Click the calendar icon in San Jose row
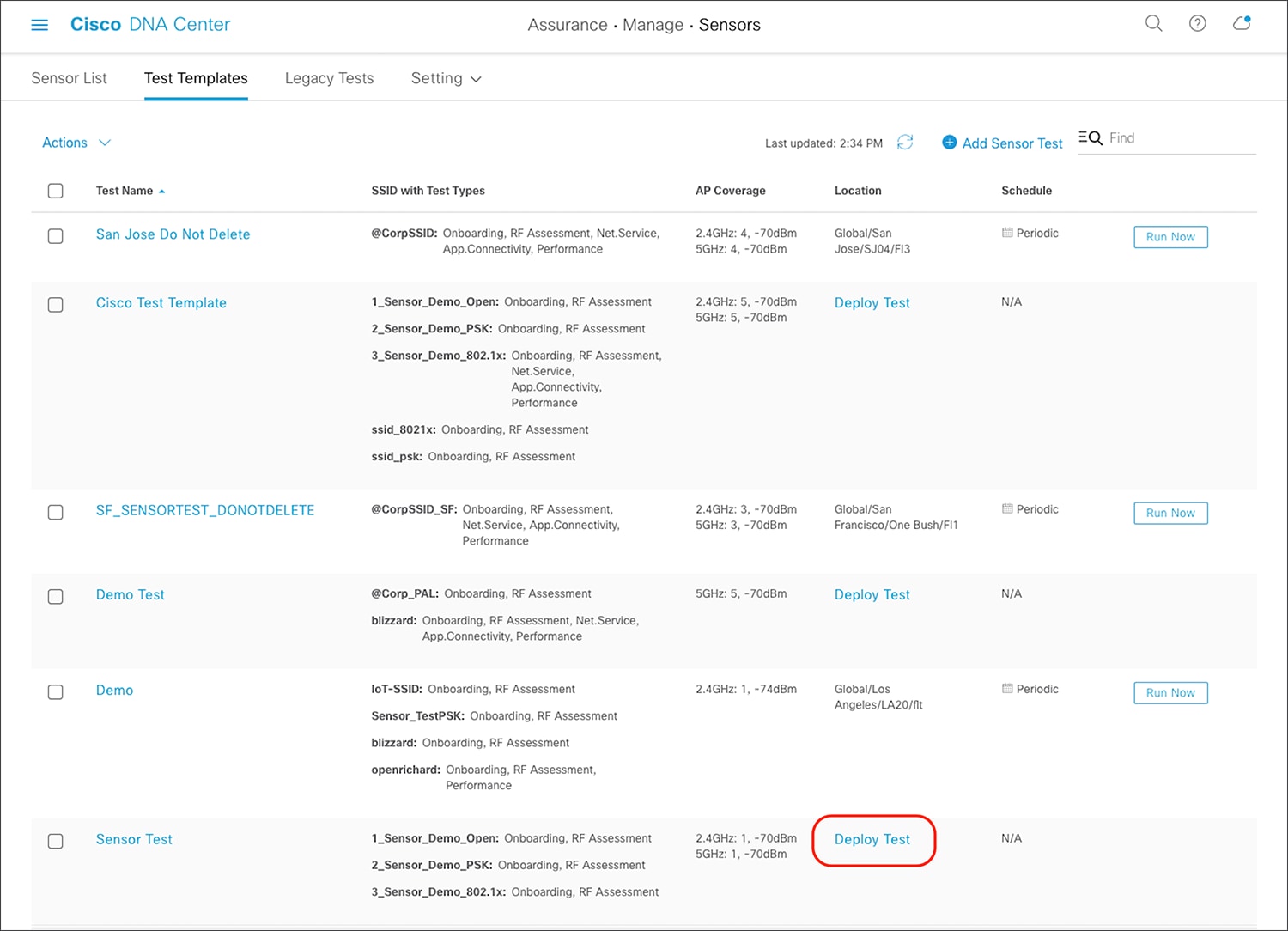The image size is (1288, 931). tap(1007, 233)
